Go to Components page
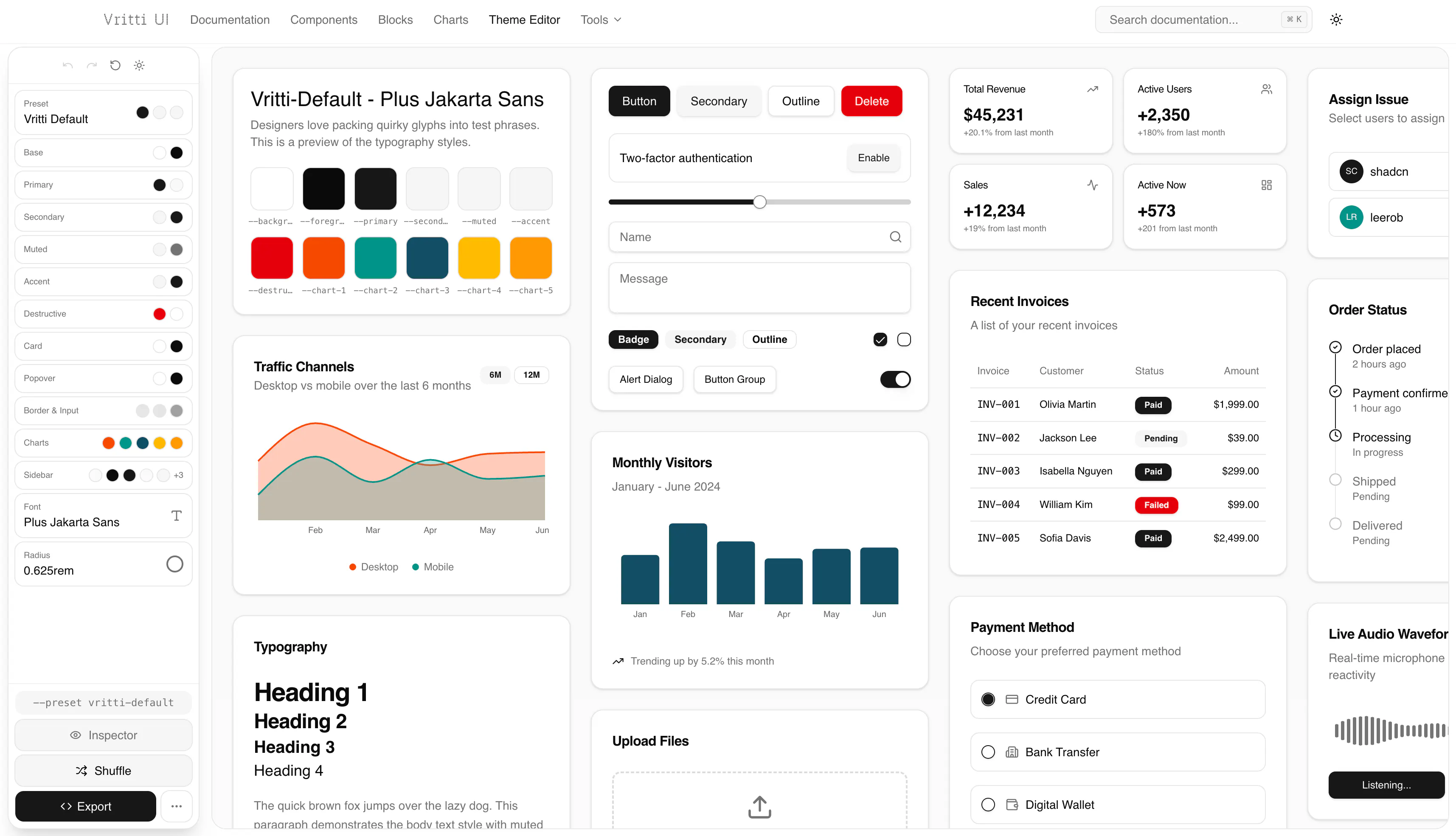Viewport: 1456px width, 836px height. coord(323,20)
